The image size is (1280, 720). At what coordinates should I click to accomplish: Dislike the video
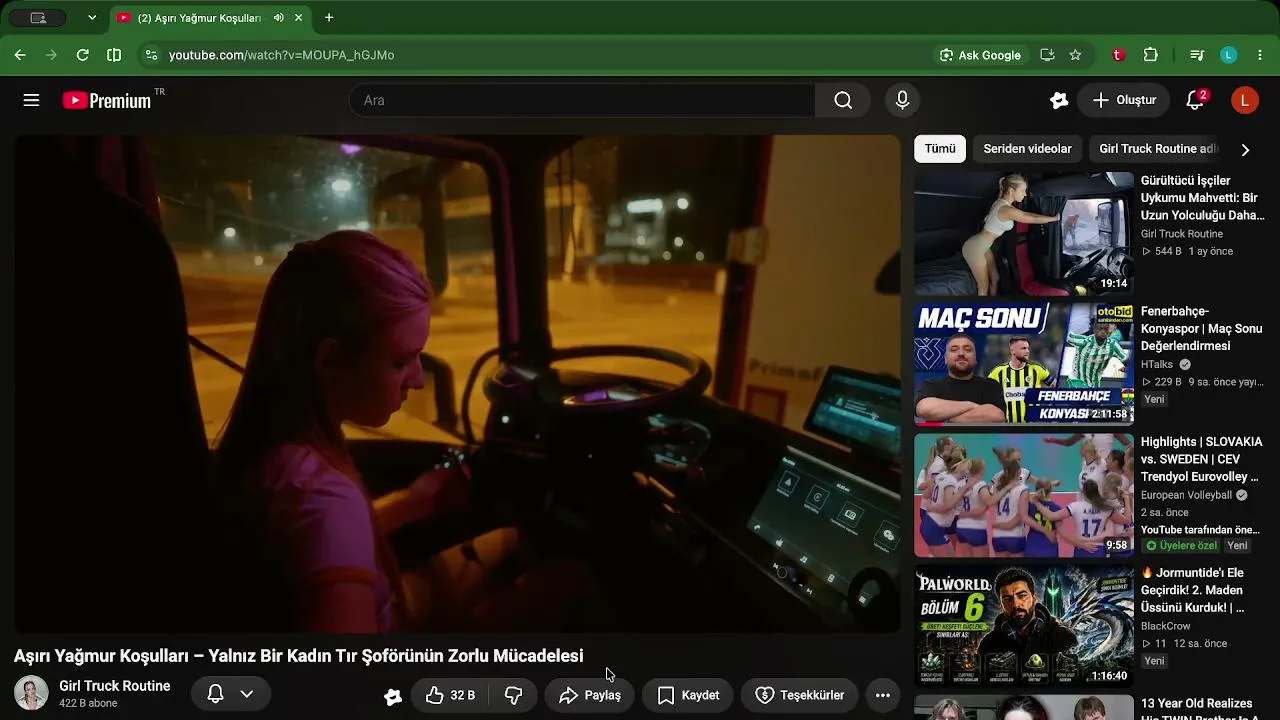pos(513,695)
